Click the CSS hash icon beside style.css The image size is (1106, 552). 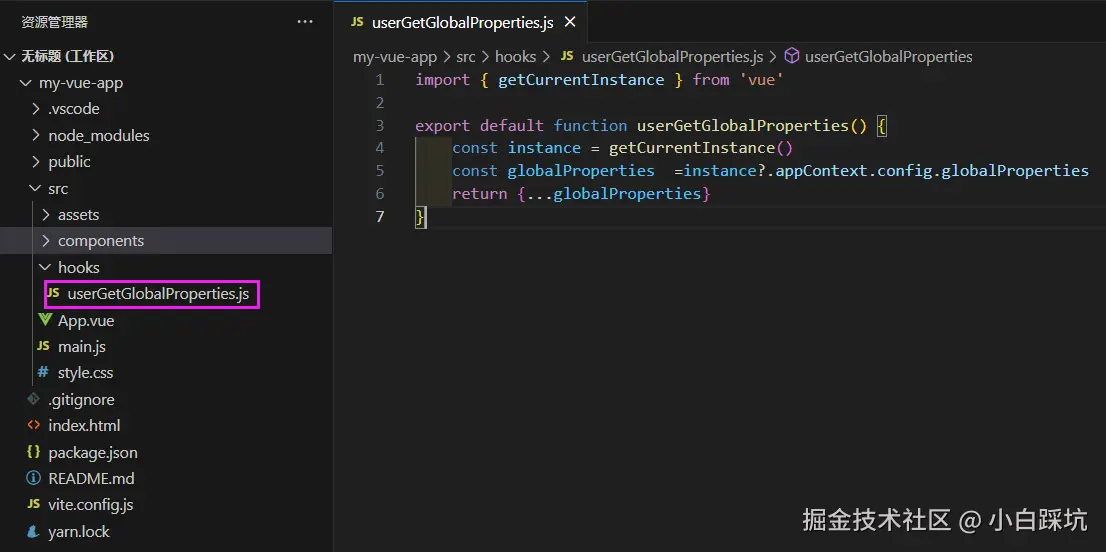click(43, 372)
